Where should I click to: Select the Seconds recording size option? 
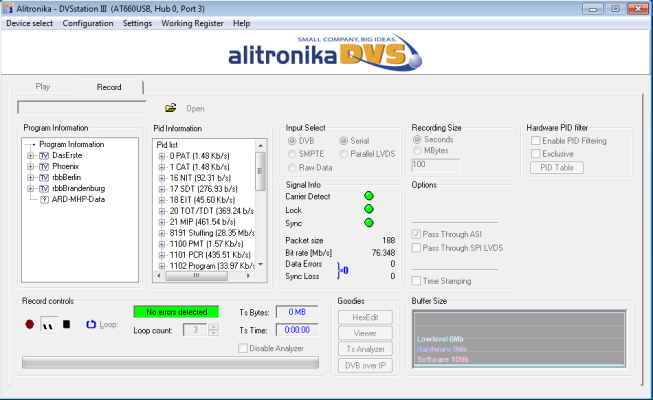[417, 140]
